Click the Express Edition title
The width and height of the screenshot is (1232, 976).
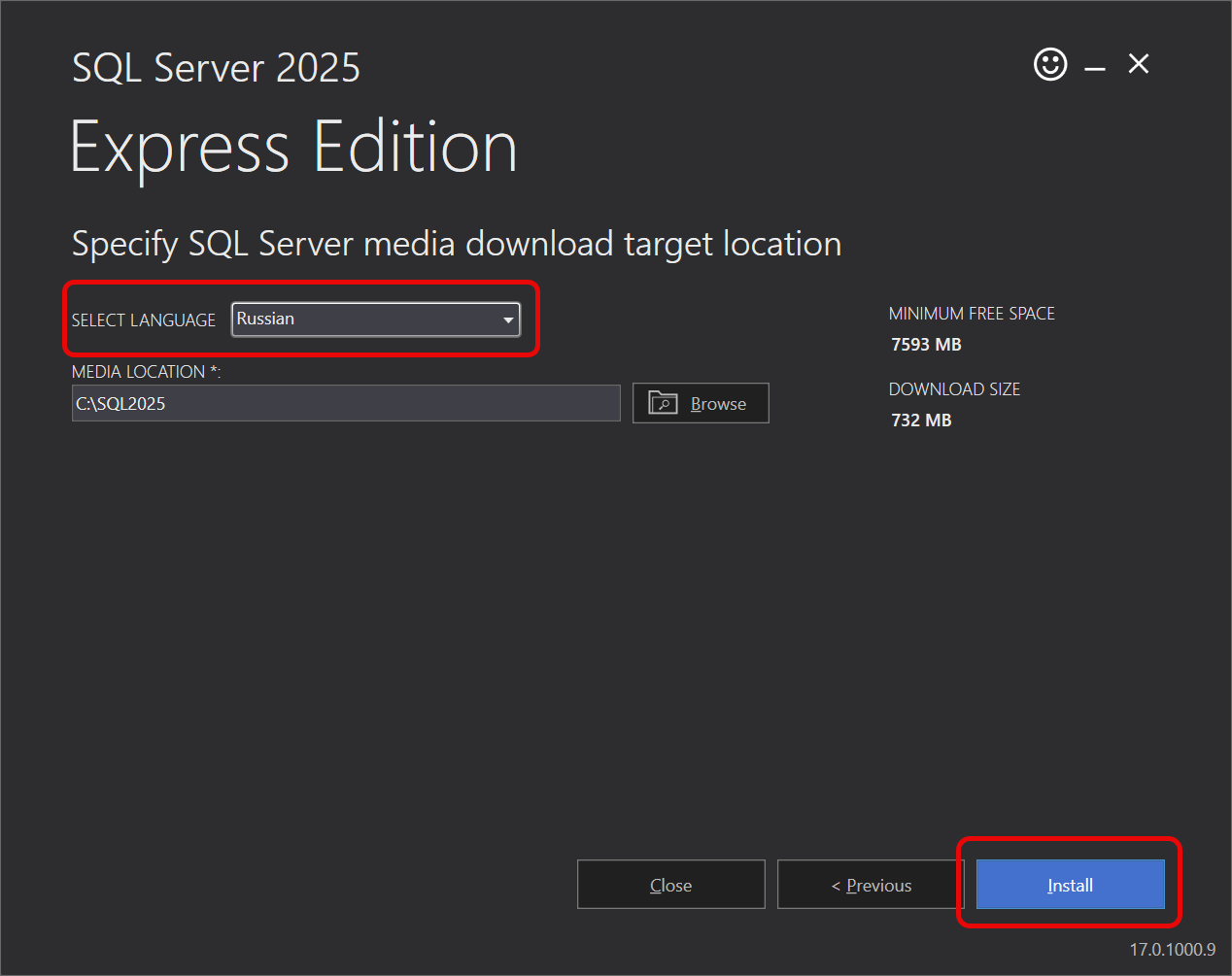pos(294,148)
